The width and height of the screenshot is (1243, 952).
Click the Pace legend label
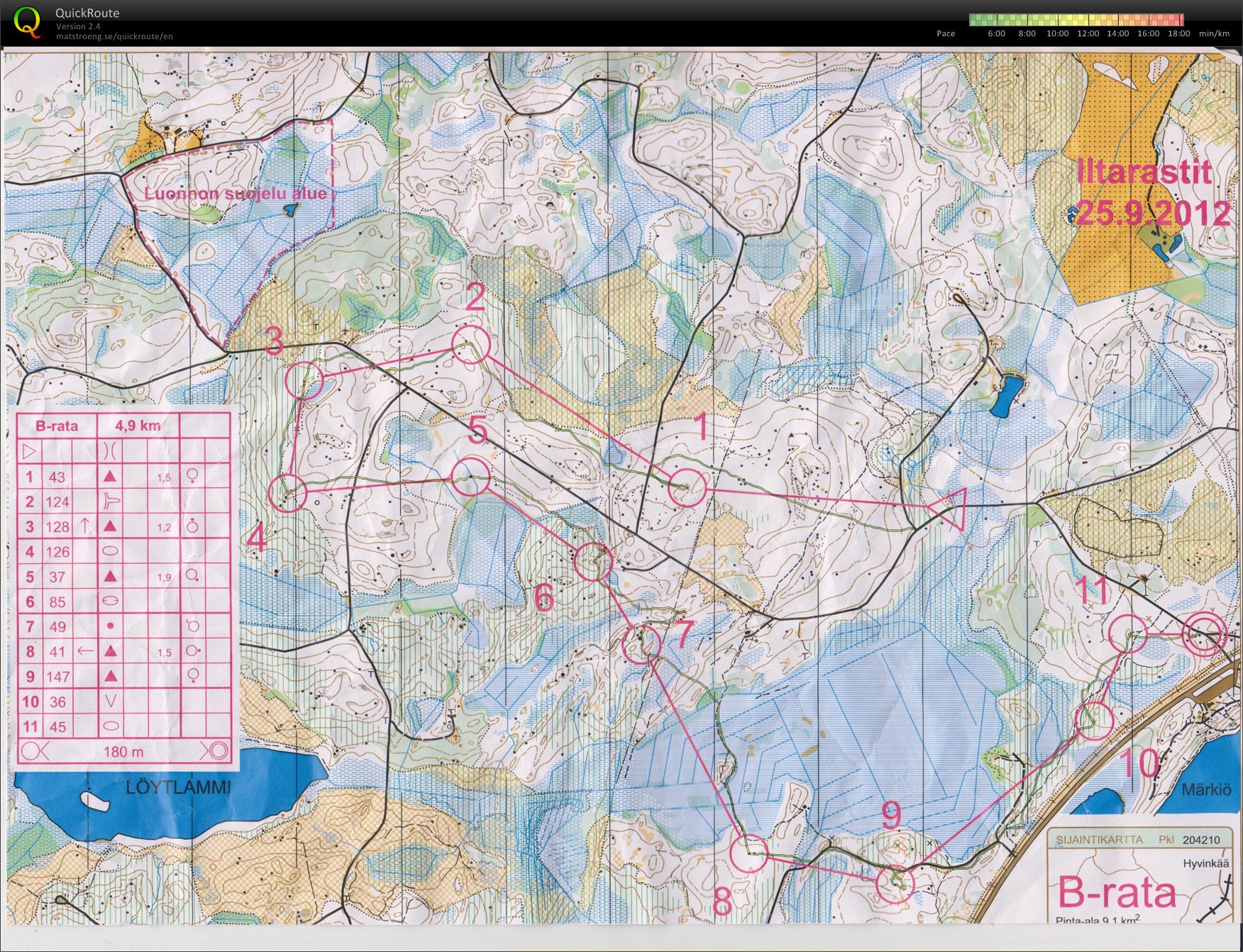click(946, 33)
